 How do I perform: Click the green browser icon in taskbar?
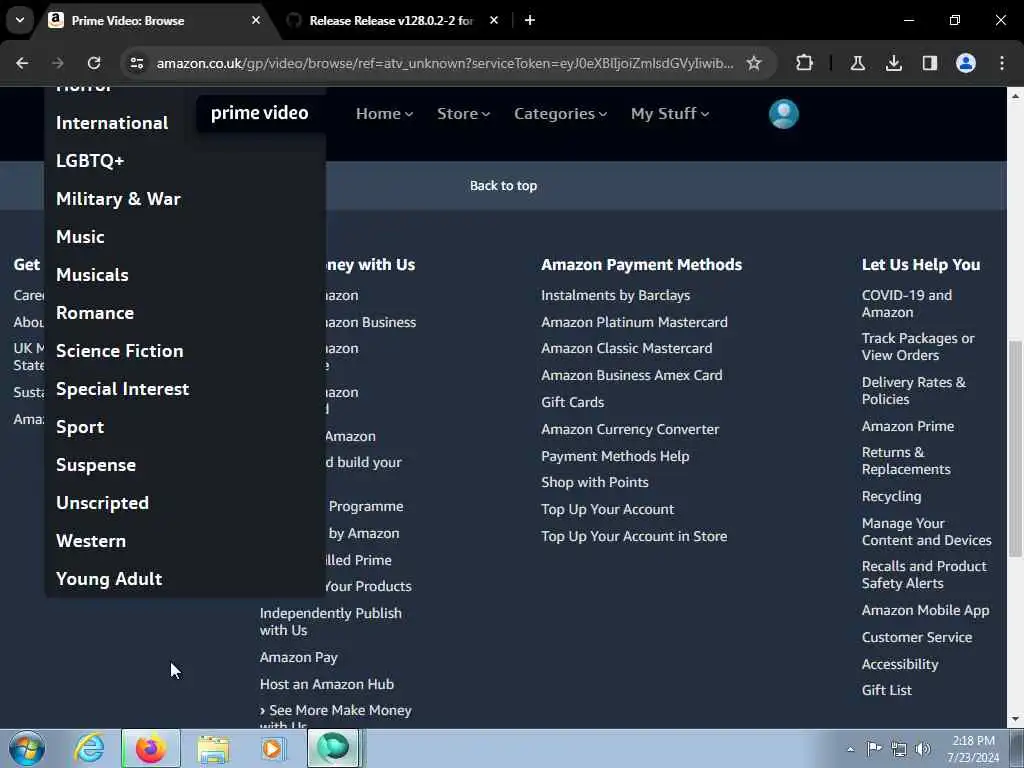tap(334, 748)
